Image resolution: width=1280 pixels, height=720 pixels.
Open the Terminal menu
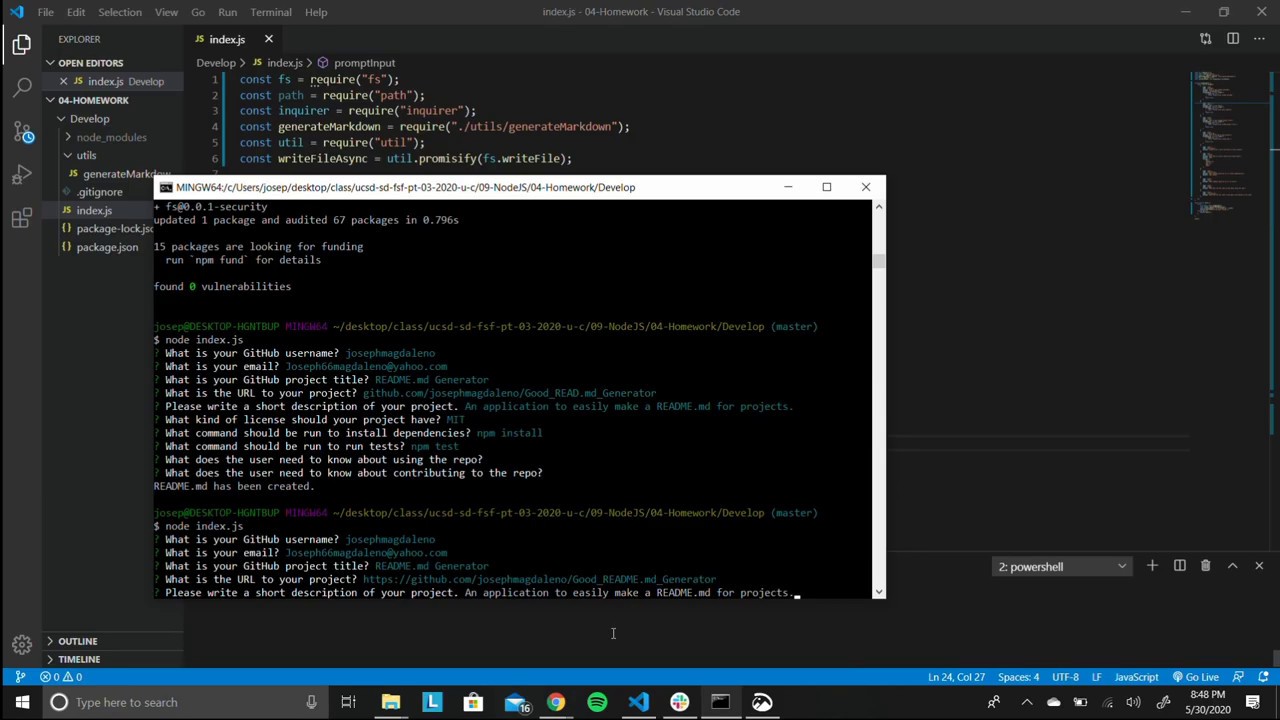(x=271, y=12)
